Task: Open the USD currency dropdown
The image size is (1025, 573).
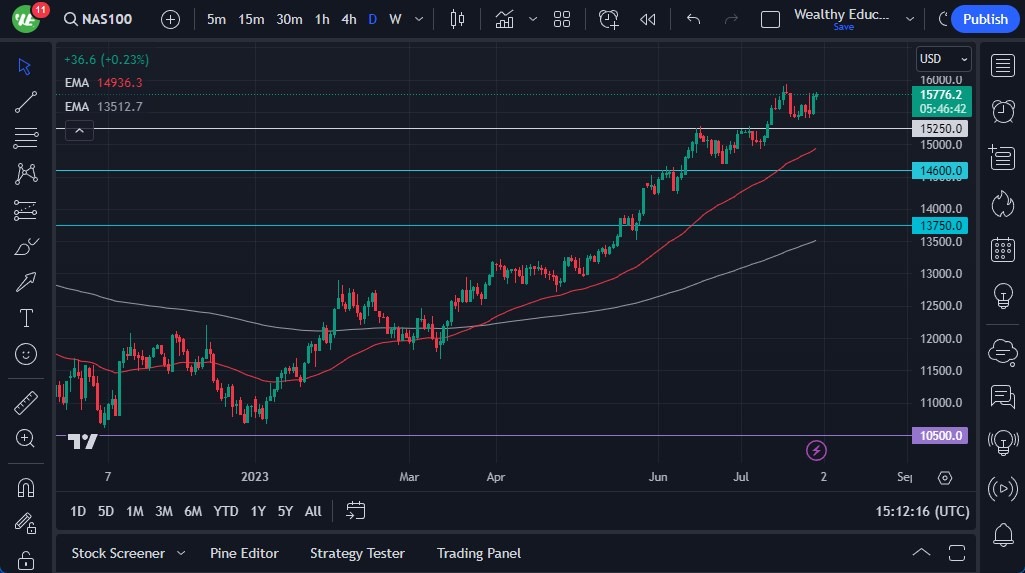Action: [943, 59]
